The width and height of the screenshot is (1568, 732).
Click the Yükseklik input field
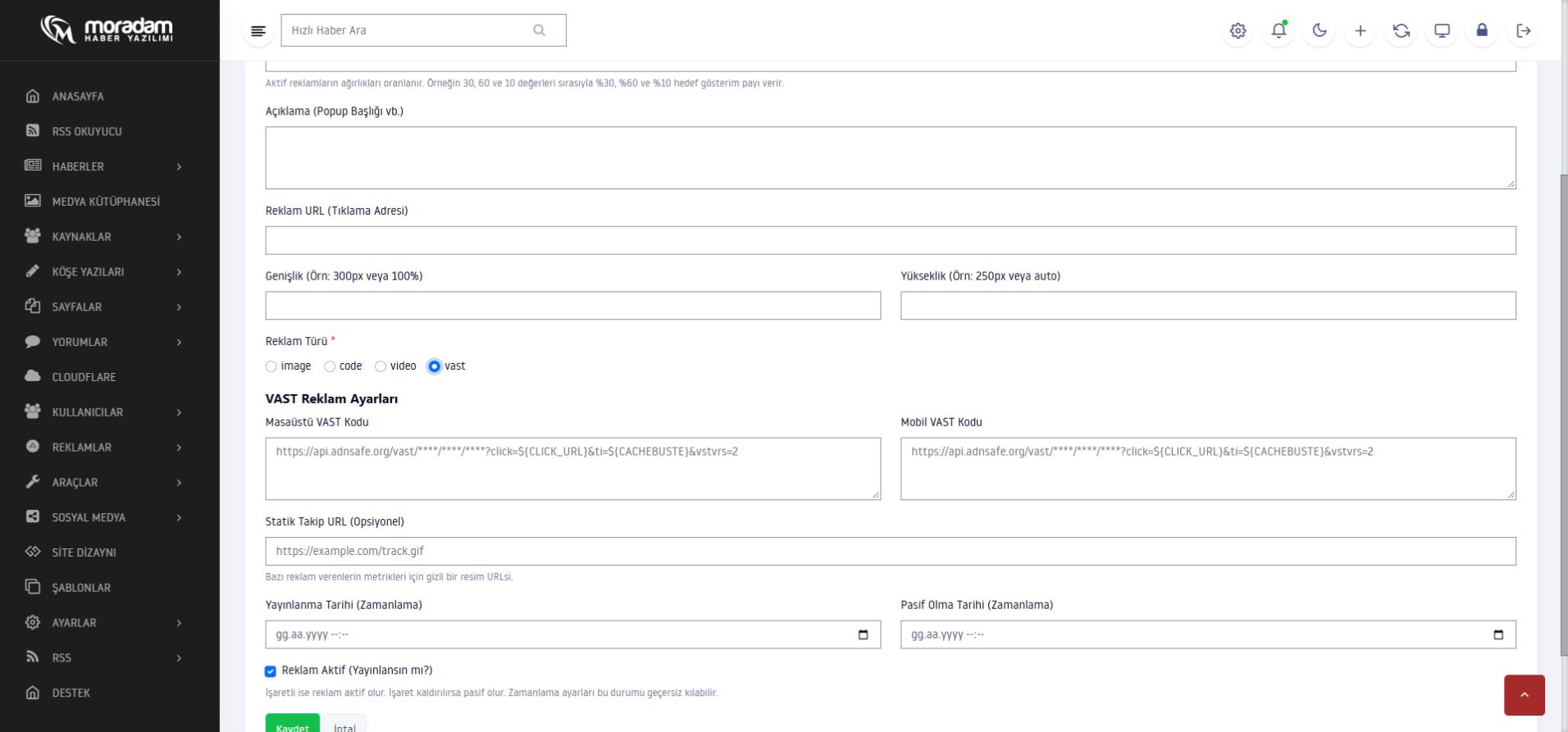pos(1208,306)
